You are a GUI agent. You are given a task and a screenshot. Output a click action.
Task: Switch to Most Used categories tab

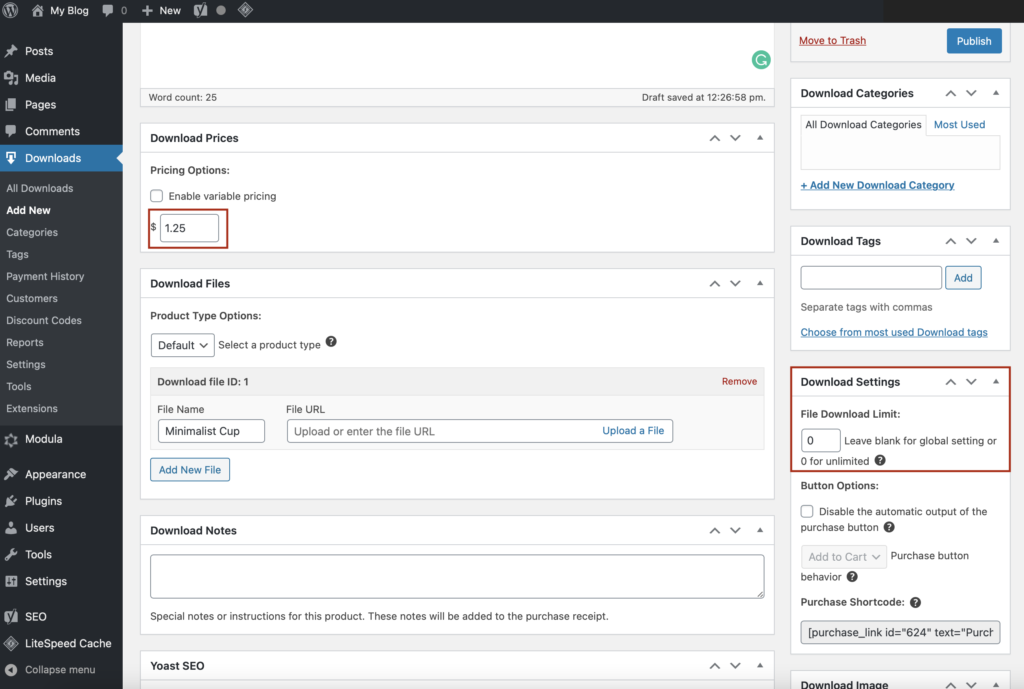pyautogui.click(x=959, y=125)
